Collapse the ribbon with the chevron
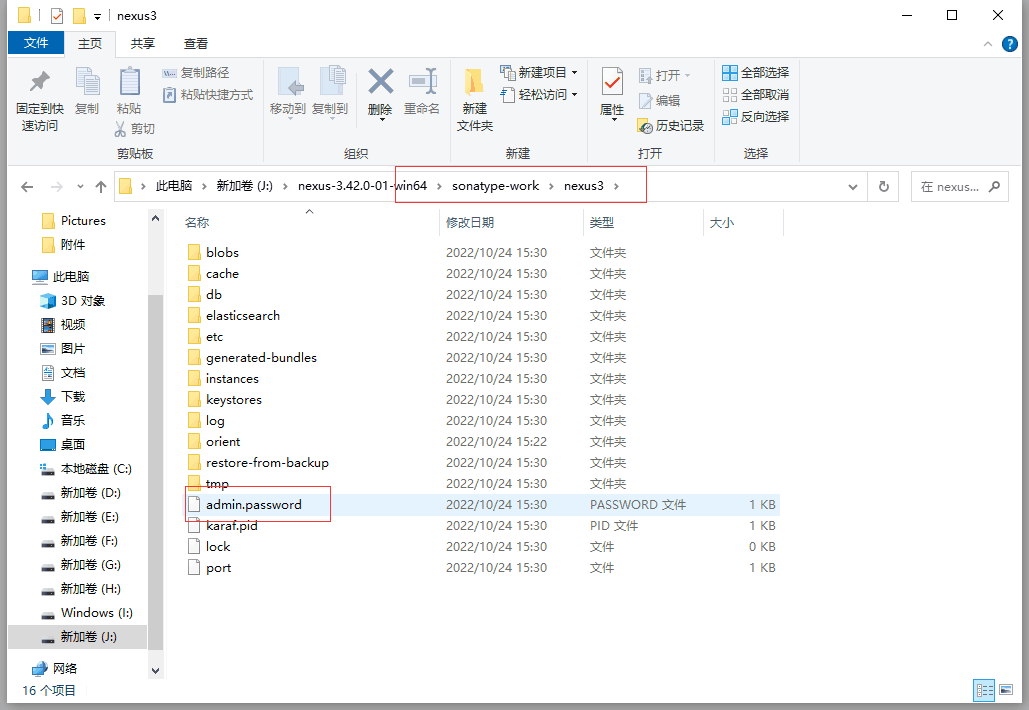1029x710 pixels. (x=988, y=44)
